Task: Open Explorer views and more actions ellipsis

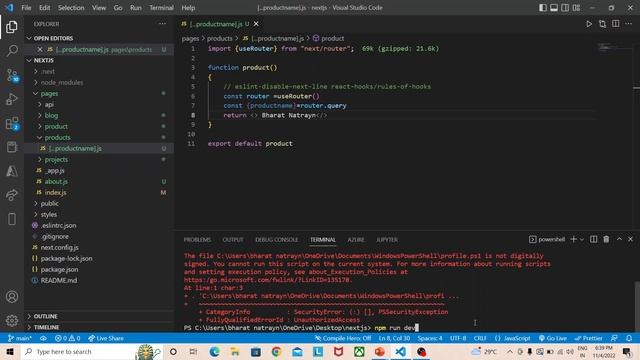Action: (x=162, y=24)
